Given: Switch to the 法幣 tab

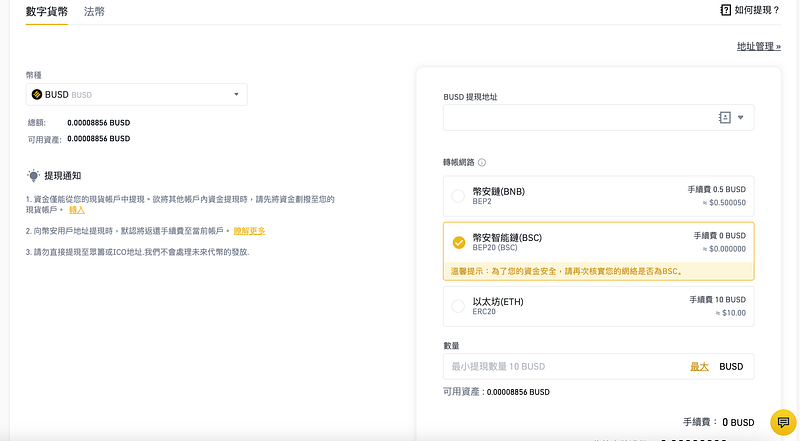Looking at the screenshot, I should 94,11.
